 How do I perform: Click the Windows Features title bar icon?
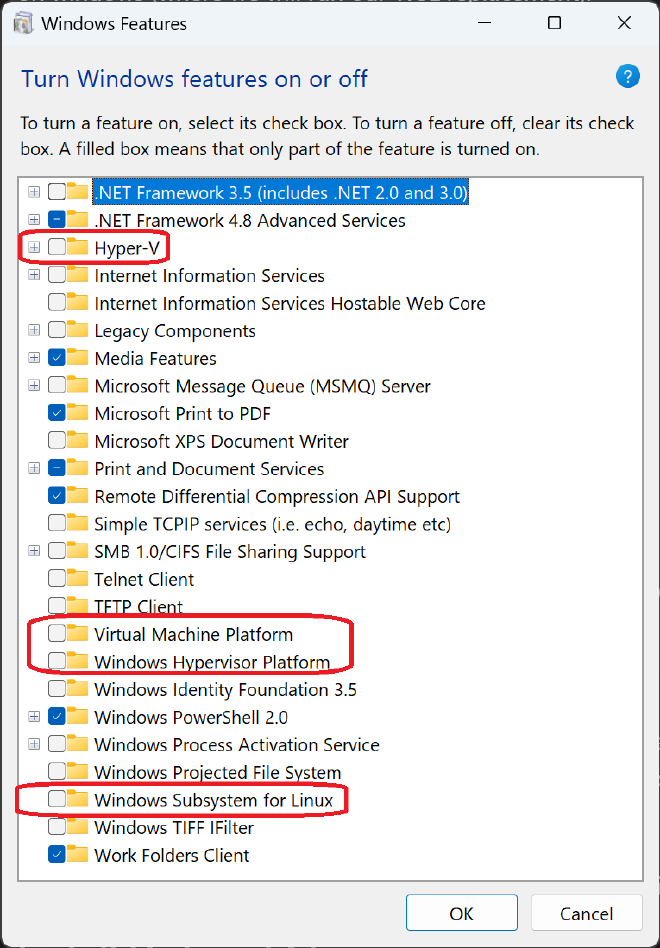pyautogui.click(x=24, y=24)
